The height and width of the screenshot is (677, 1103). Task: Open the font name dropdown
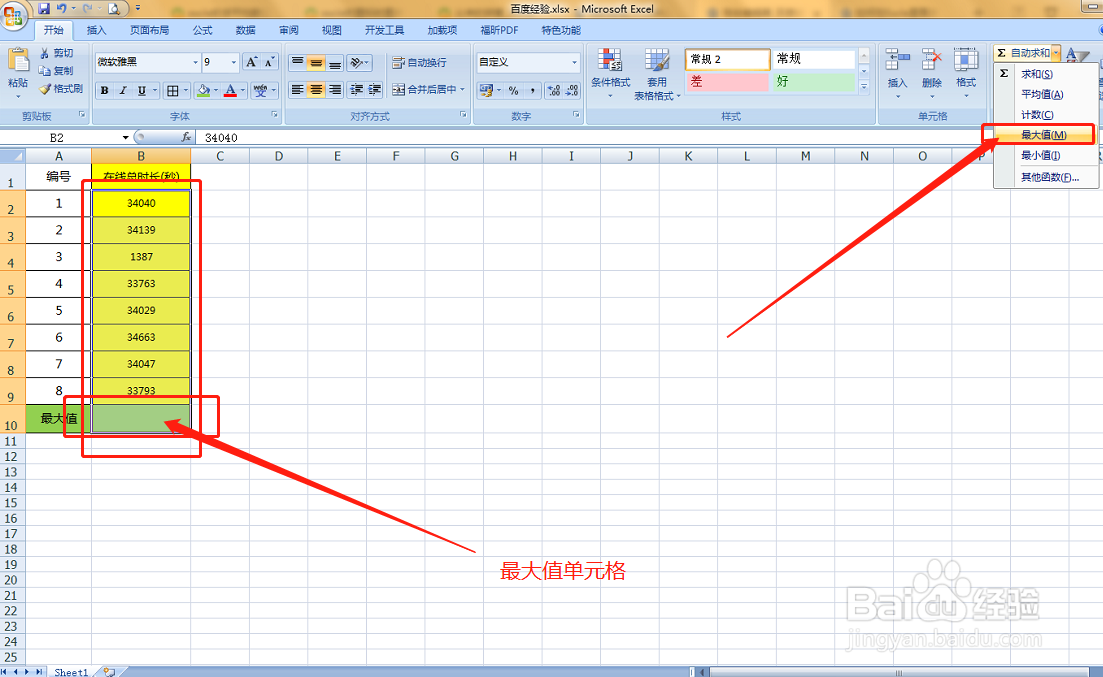(196, 62)
